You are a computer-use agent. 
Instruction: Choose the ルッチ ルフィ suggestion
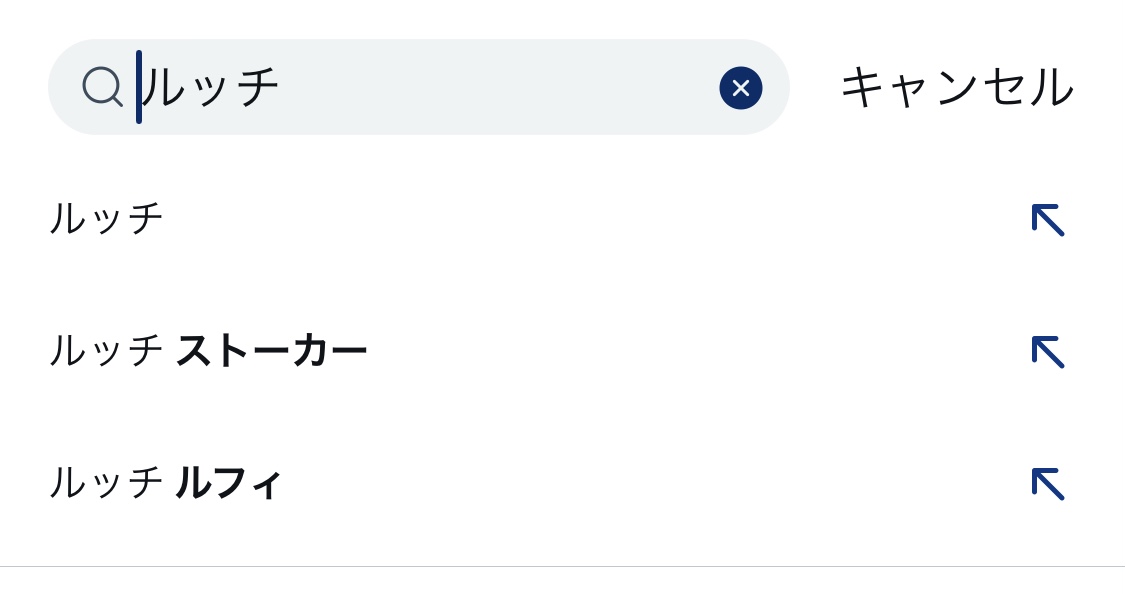click(x=166, y=483)
